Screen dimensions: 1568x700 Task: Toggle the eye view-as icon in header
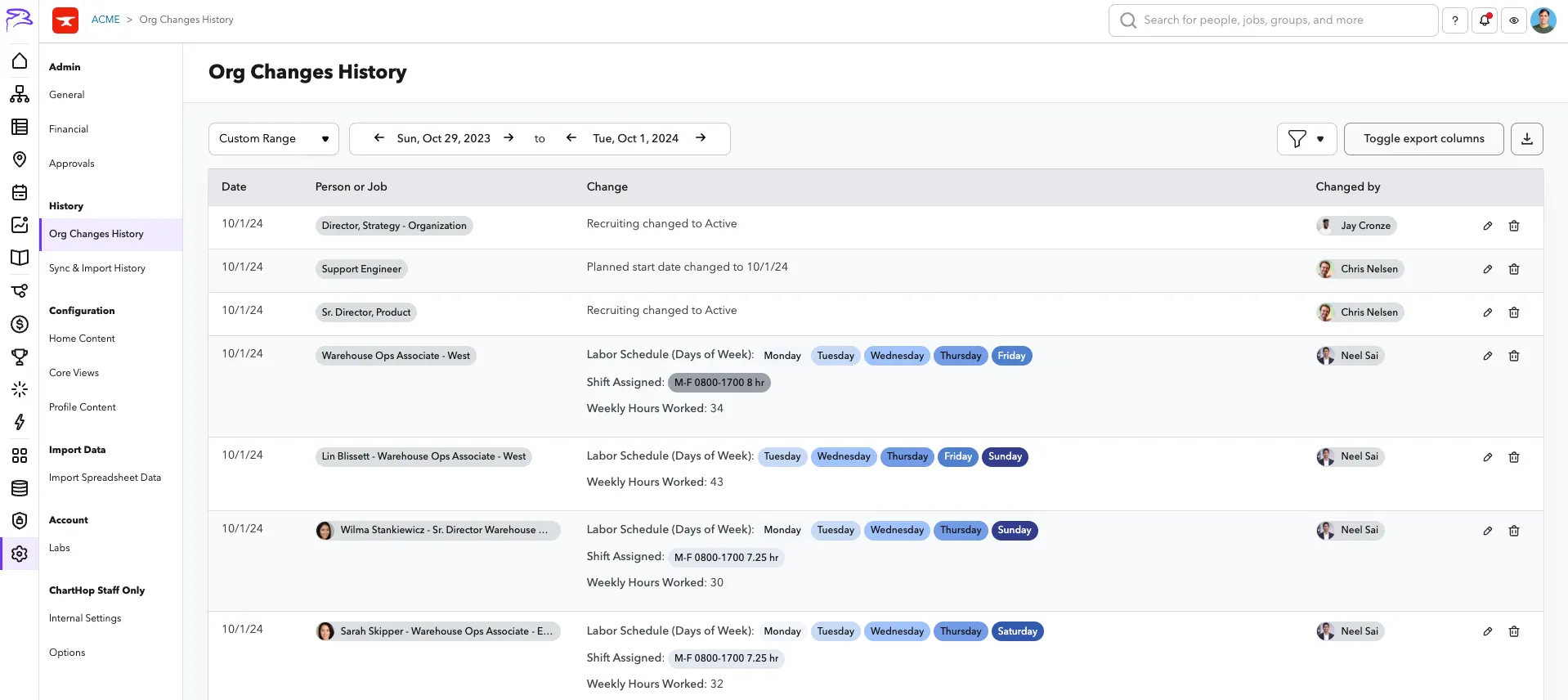click(1514, 20)
